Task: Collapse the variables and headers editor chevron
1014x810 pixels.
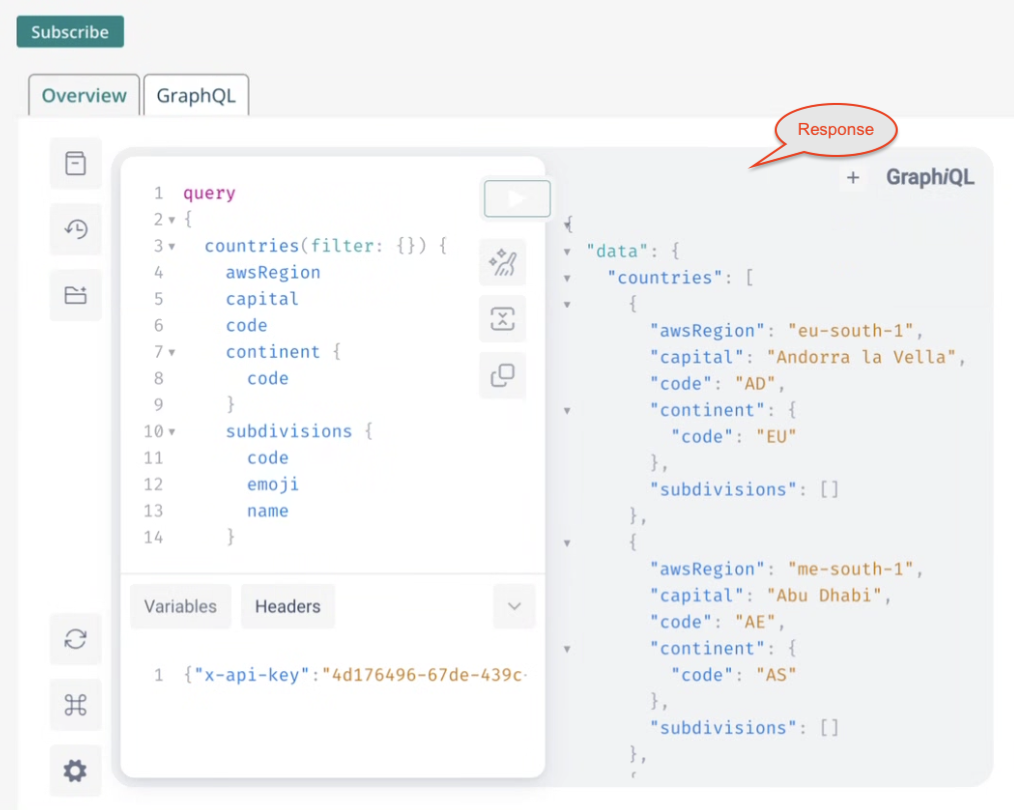Action: click(x=514, y=606)
